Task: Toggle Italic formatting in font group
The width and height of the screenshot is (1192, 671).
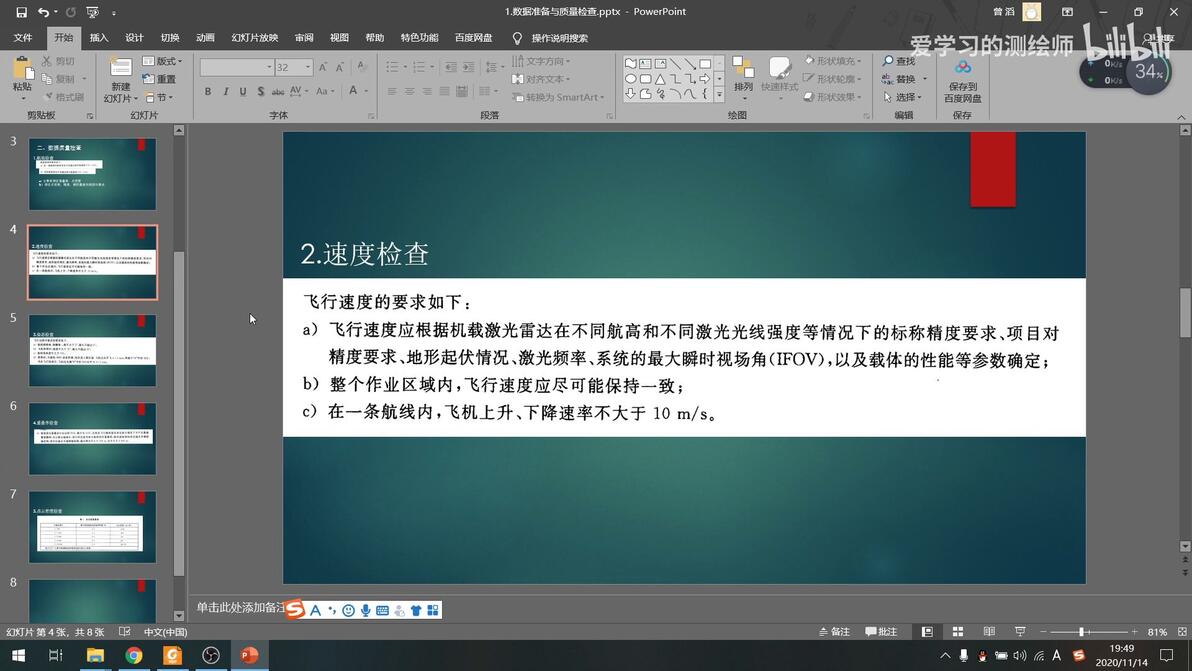Action: [x=226, y=91]
